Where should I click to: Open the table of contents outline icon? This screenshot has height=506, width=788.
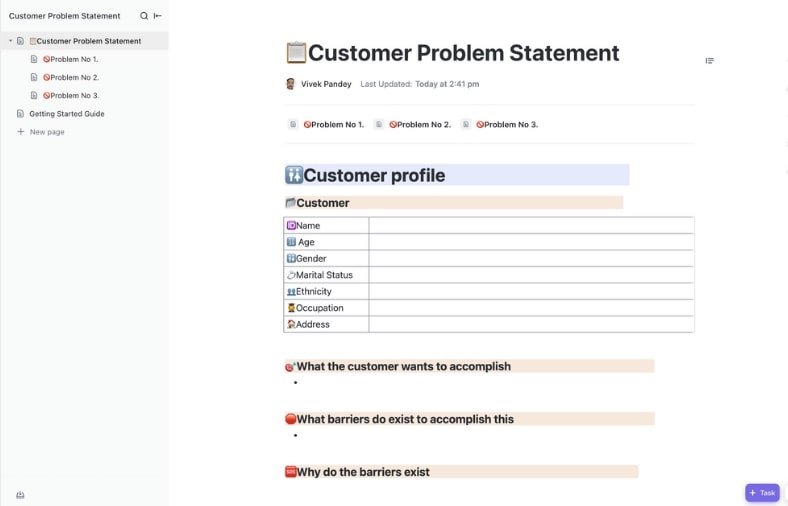(709, 61)
